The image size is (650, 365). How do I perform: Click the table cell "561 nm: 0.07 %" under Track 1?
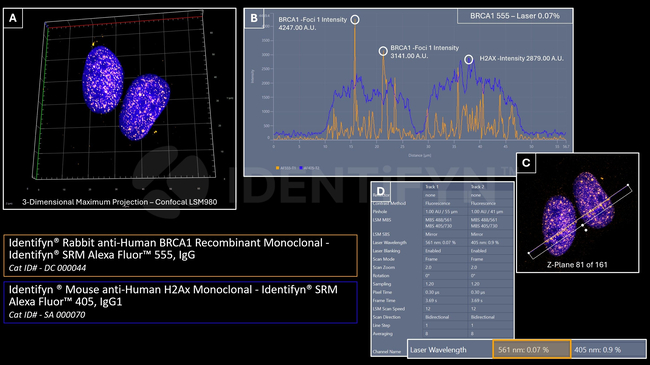[x=441, y=243]
